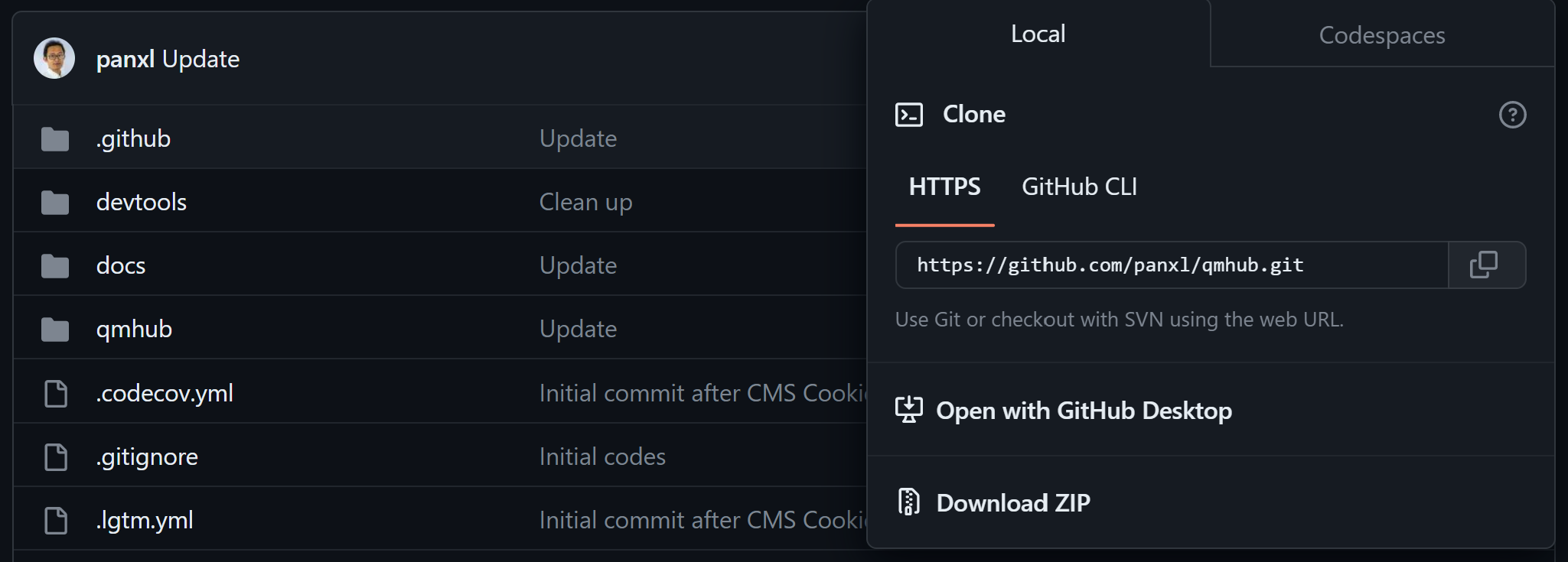Image resolution: width=1568 pixels, height=562 pixels.
Task: Open with GitHub Desktop
Action: coord(1084,410)
